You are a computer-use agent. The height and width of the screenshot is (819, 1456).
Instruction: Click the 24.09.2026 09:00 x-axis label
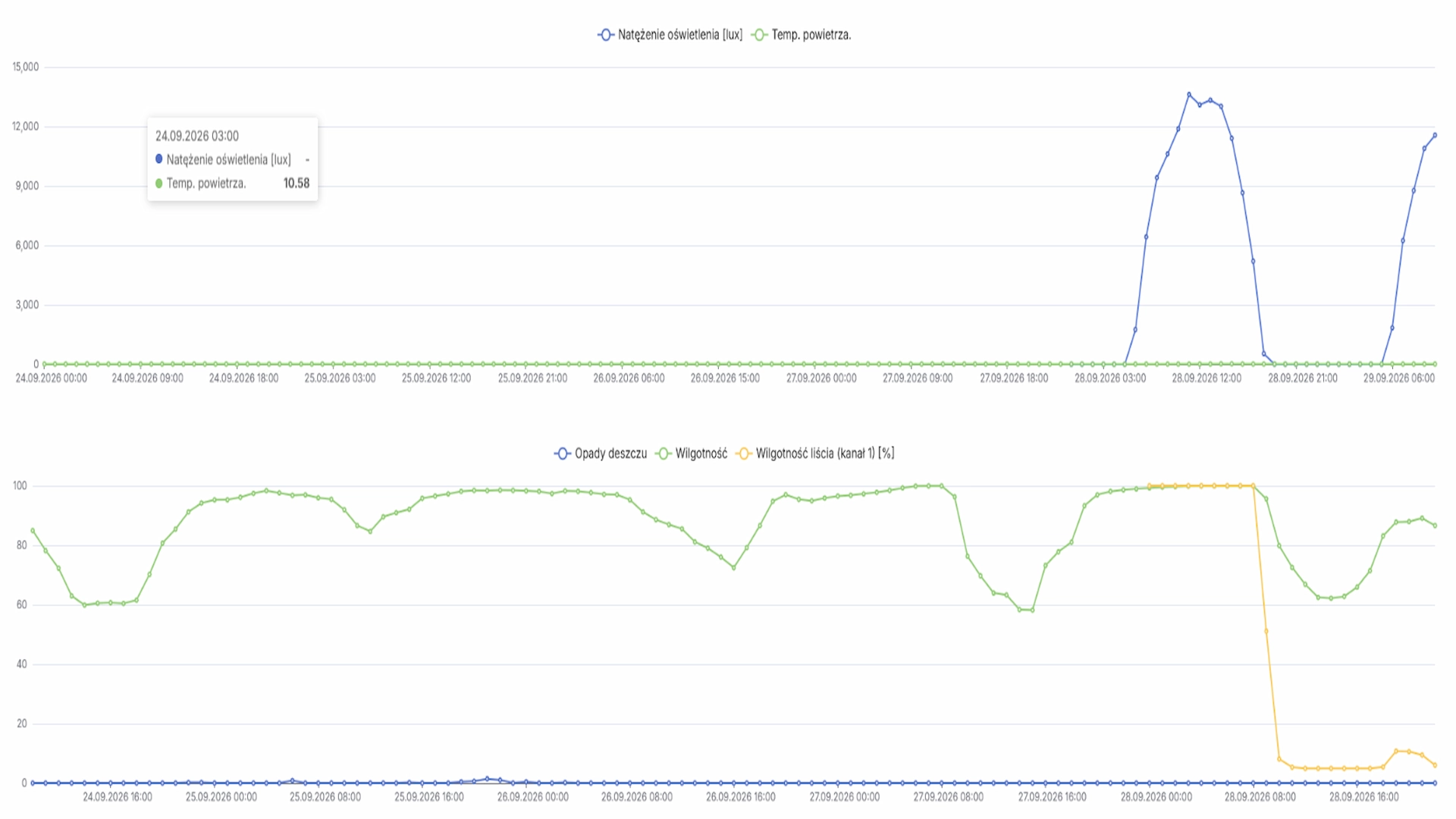(x=147, y=378)
